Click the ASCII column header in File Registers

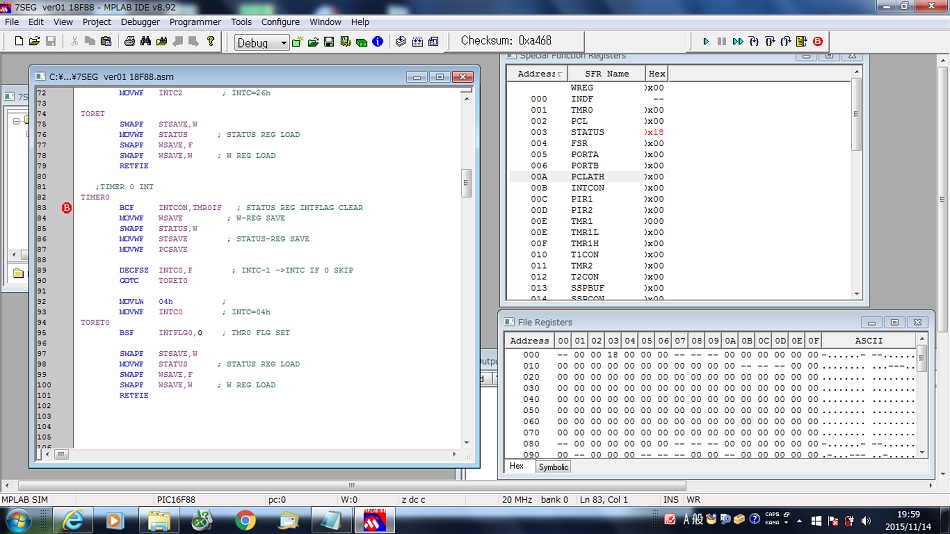click(868, 341)
